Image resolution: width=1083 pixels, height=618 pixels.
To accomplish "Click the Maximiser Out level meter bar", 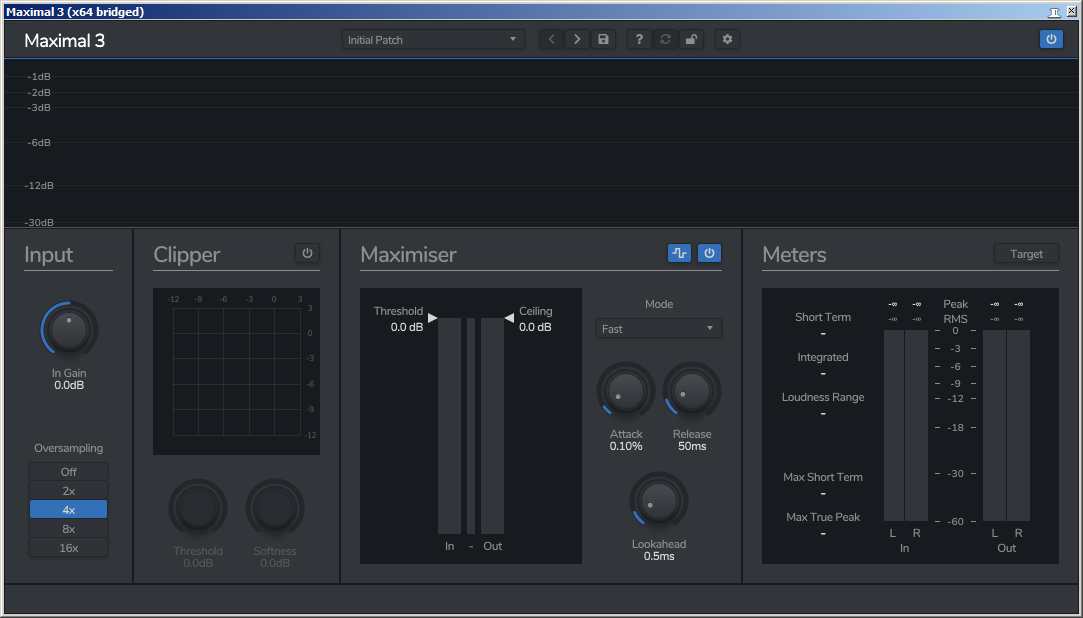I will [x=492, y=426].
